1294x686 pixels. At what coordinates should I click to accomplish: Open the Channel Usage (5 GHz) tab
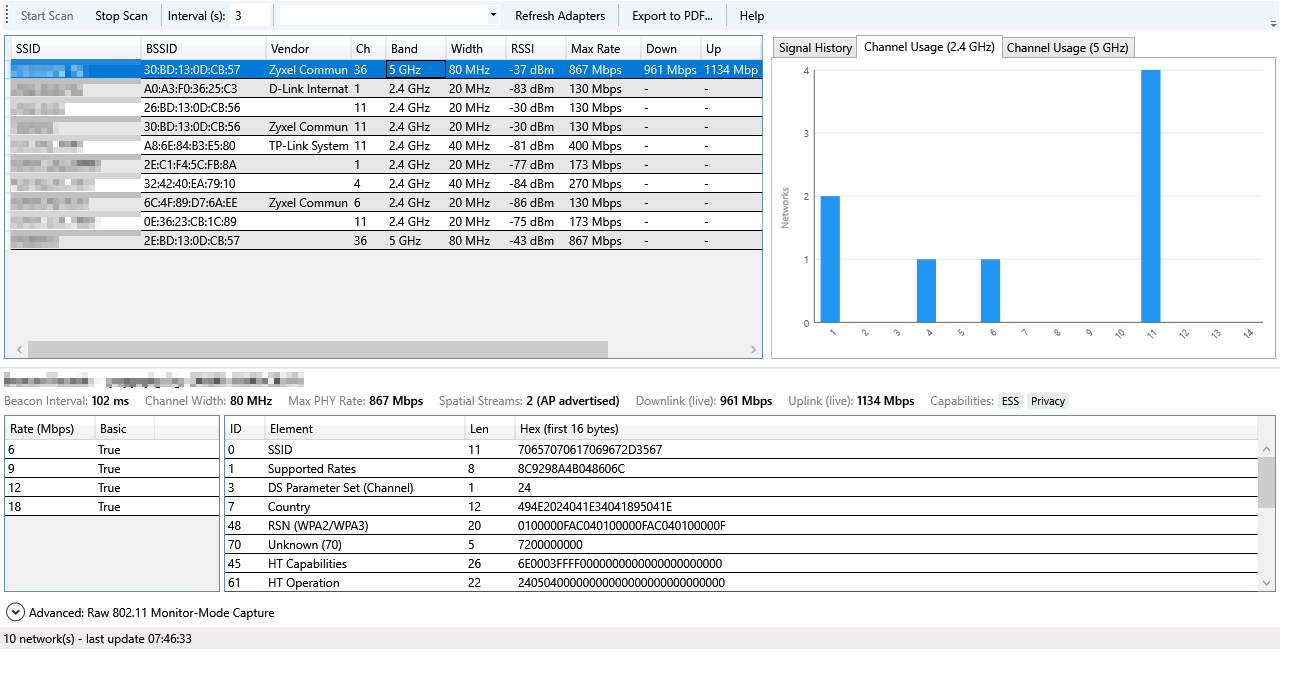point(1067,47)
